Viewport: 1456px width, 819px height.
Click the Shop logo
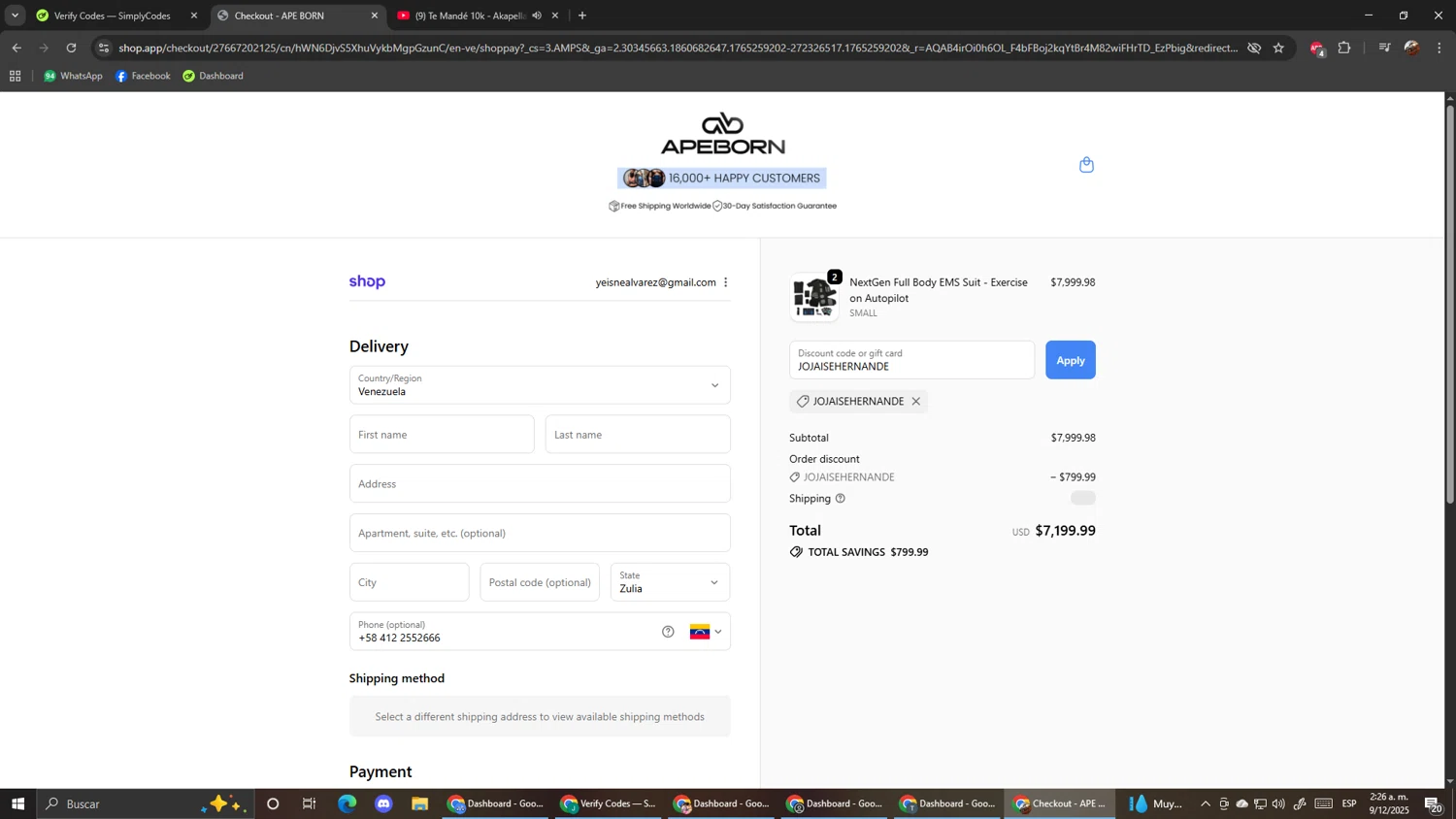point(367,282)
